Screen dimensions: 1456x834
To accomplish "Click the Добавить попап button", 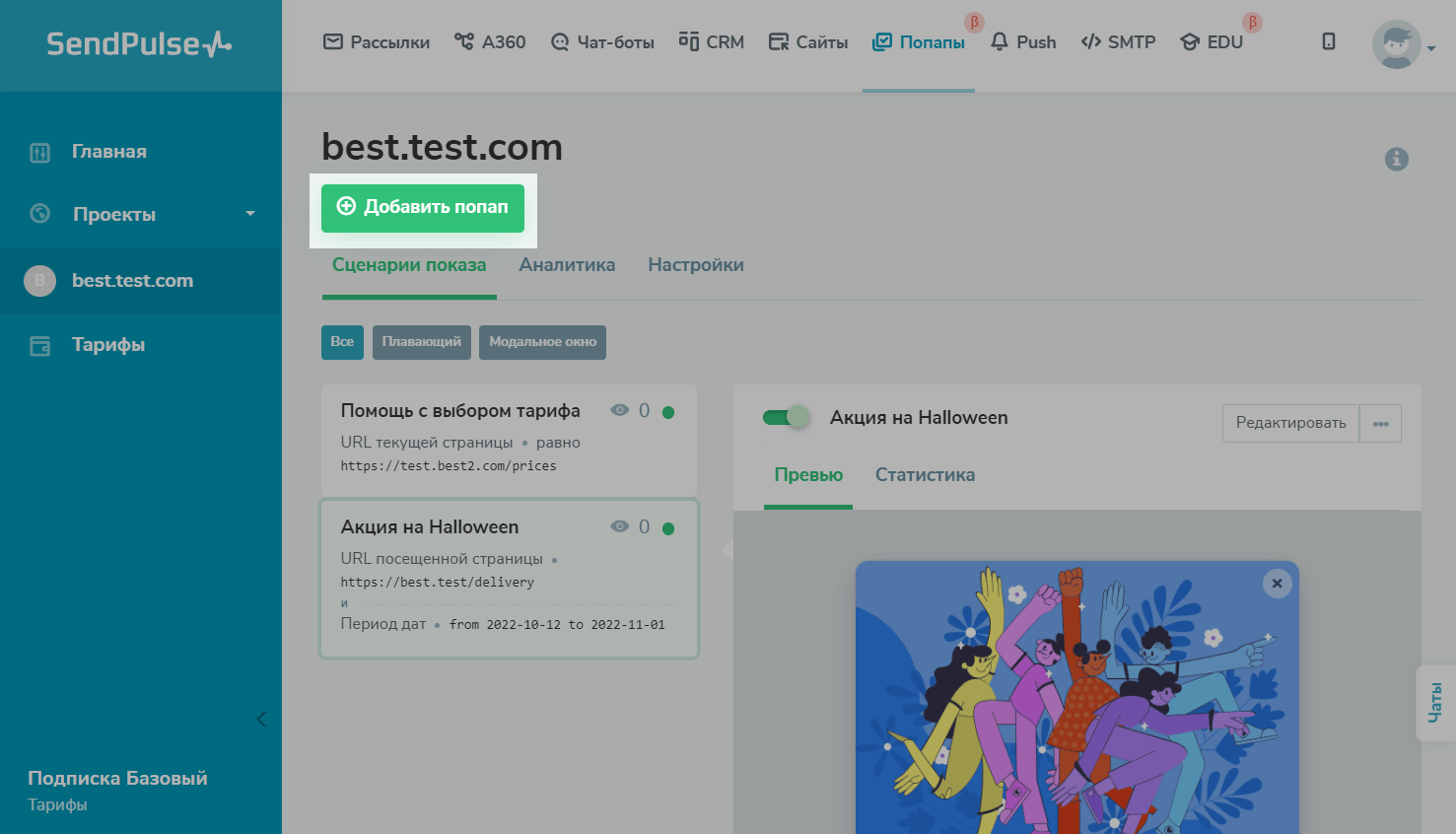I will click(423, 208).
